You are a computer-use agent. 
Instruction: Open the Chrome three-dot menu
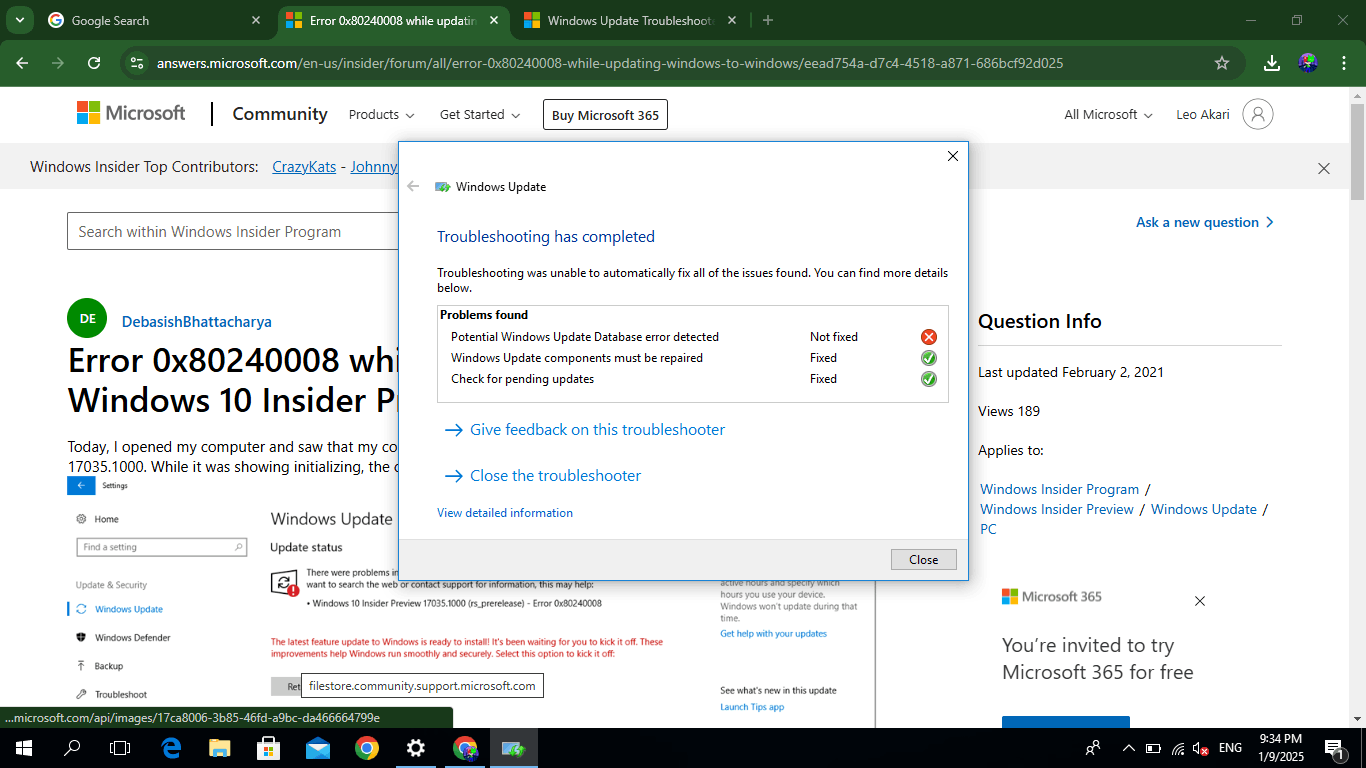pos(1343,63)
